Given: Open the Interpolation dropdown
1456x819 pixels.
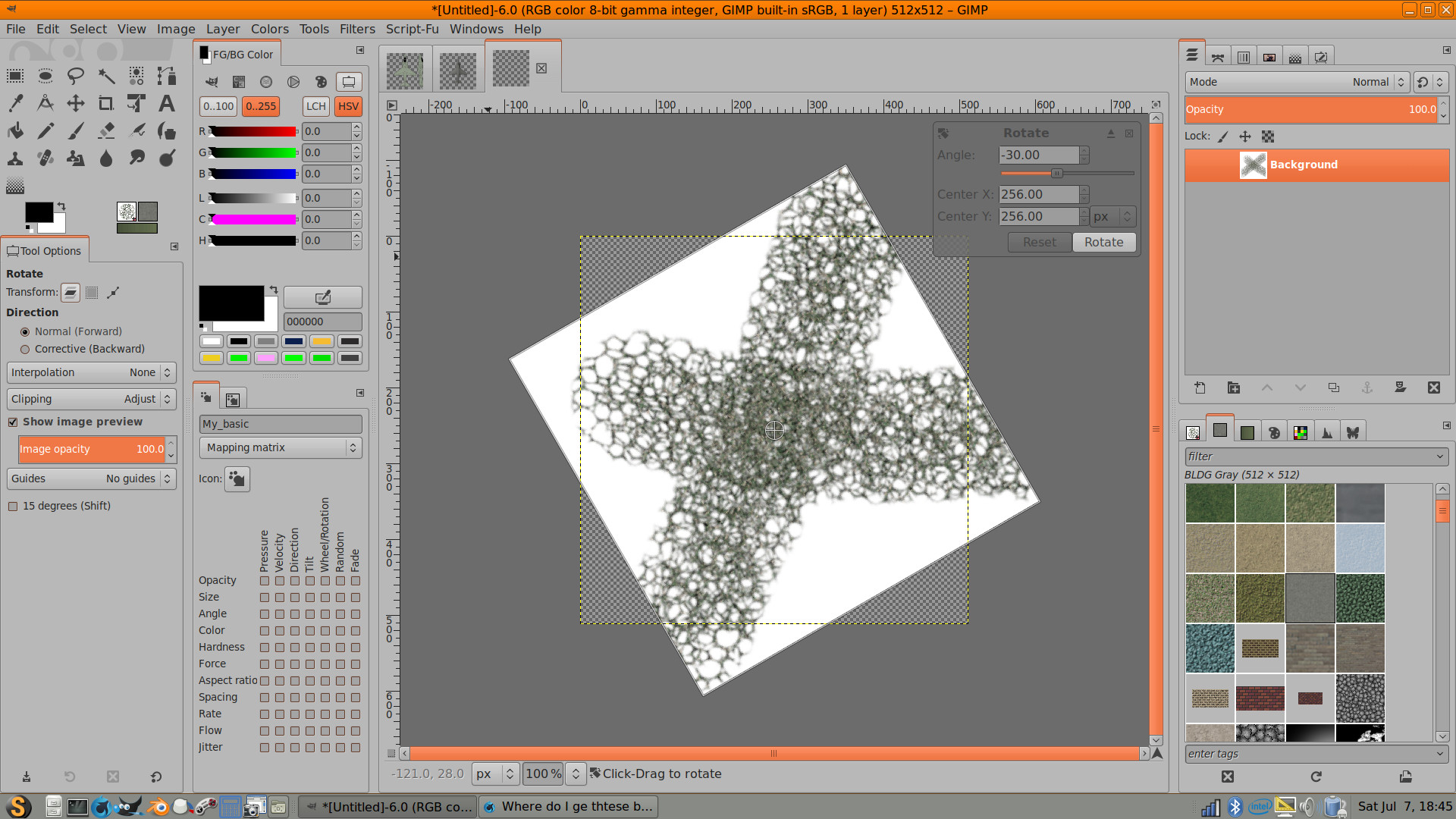Looking at the screenshot, I should point(91,372).
